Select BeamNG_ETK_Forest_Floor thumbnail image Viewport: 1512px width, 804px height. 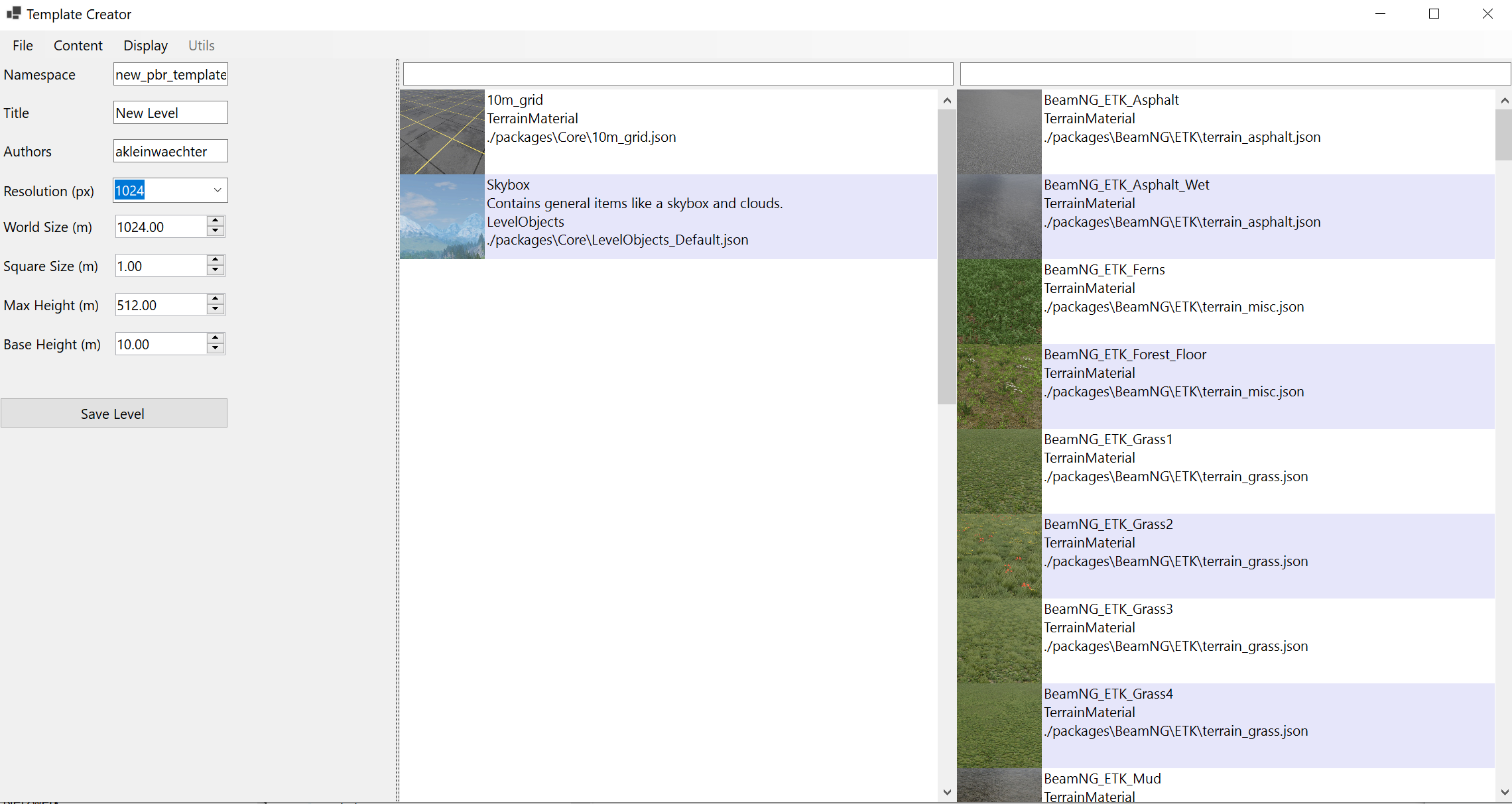click(x=999, y=386)
